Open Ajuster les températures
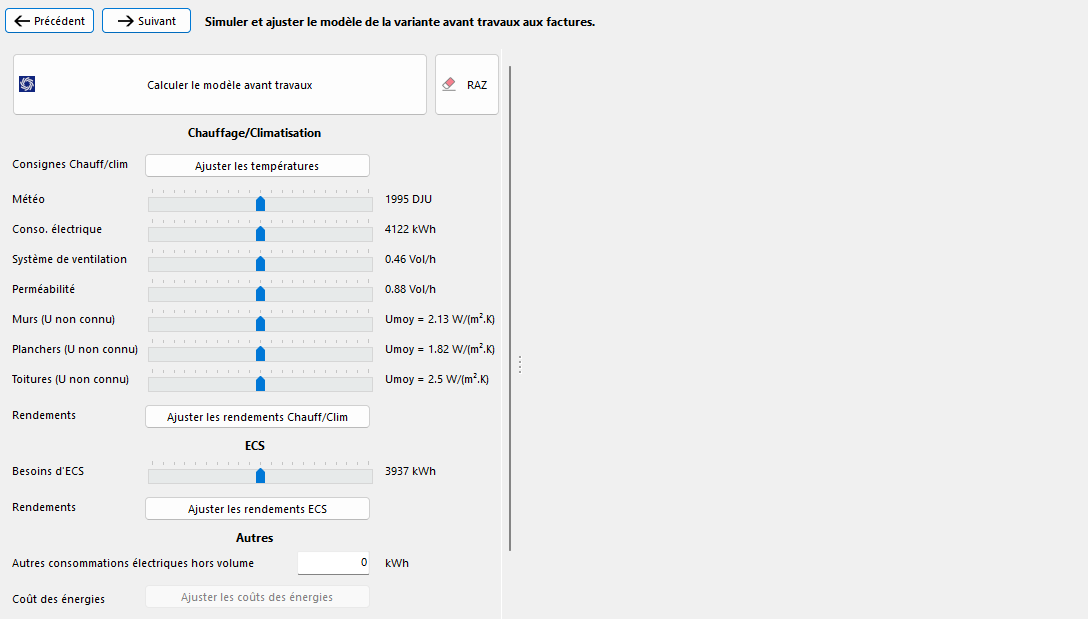This screenshot has height=619, width=1088. [x=257, y=166]
